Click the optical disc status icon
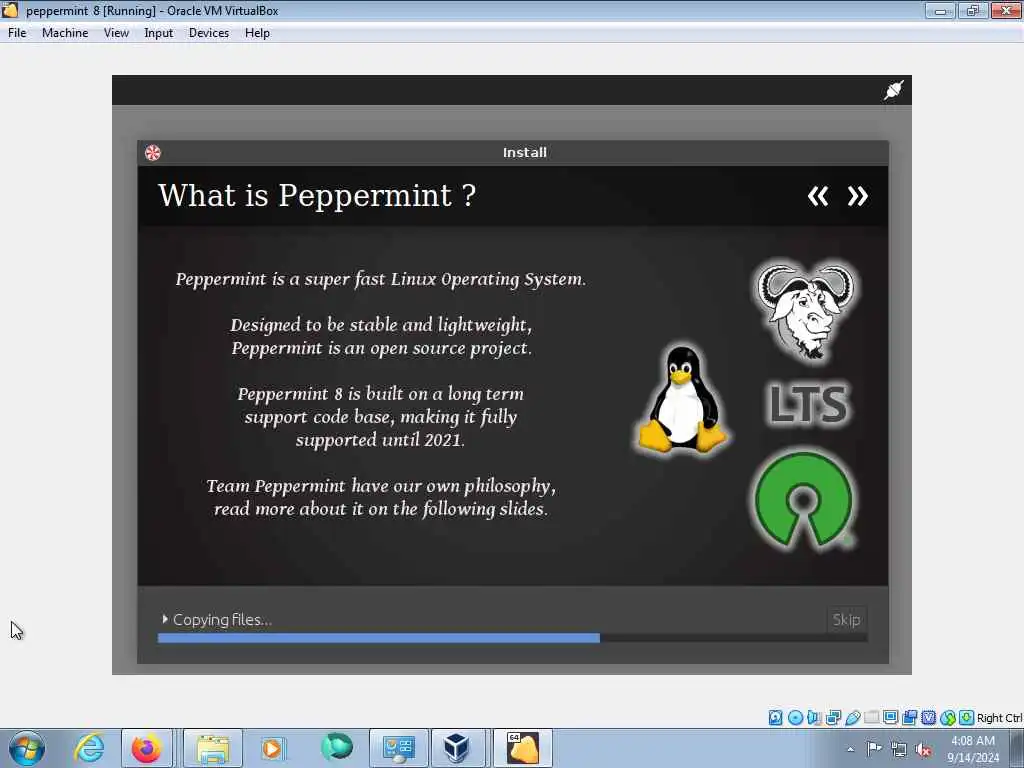The height and width of the screenshot is (768, 1024). [x=795, y=718]
